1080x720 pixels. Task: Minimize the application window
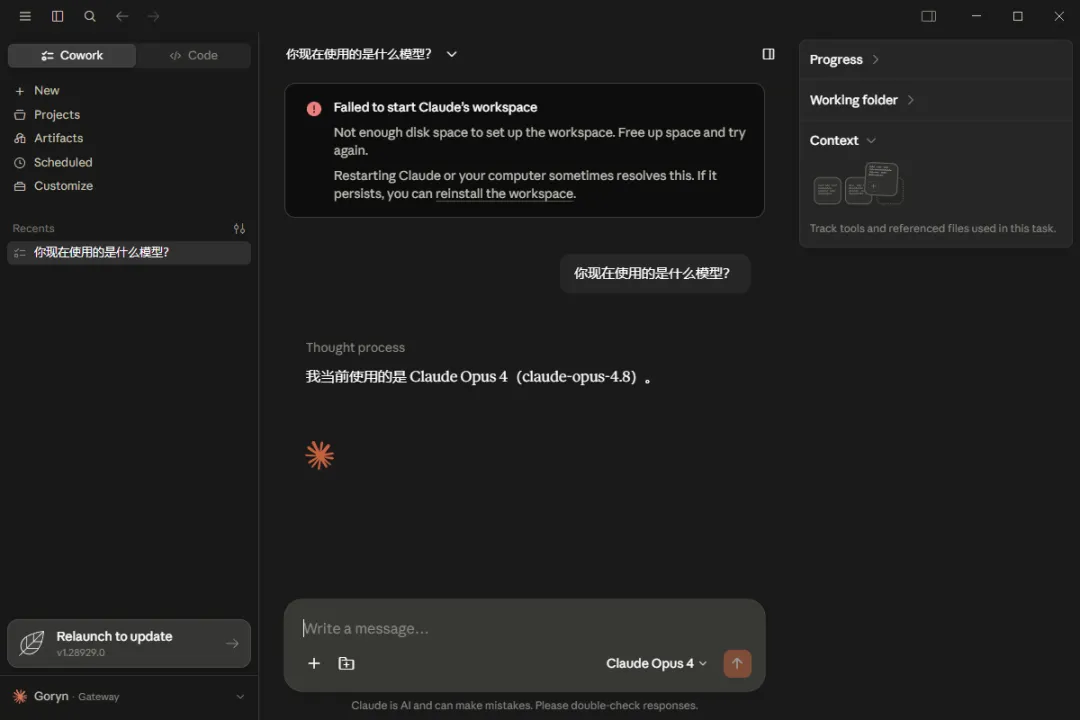point(976,16)
